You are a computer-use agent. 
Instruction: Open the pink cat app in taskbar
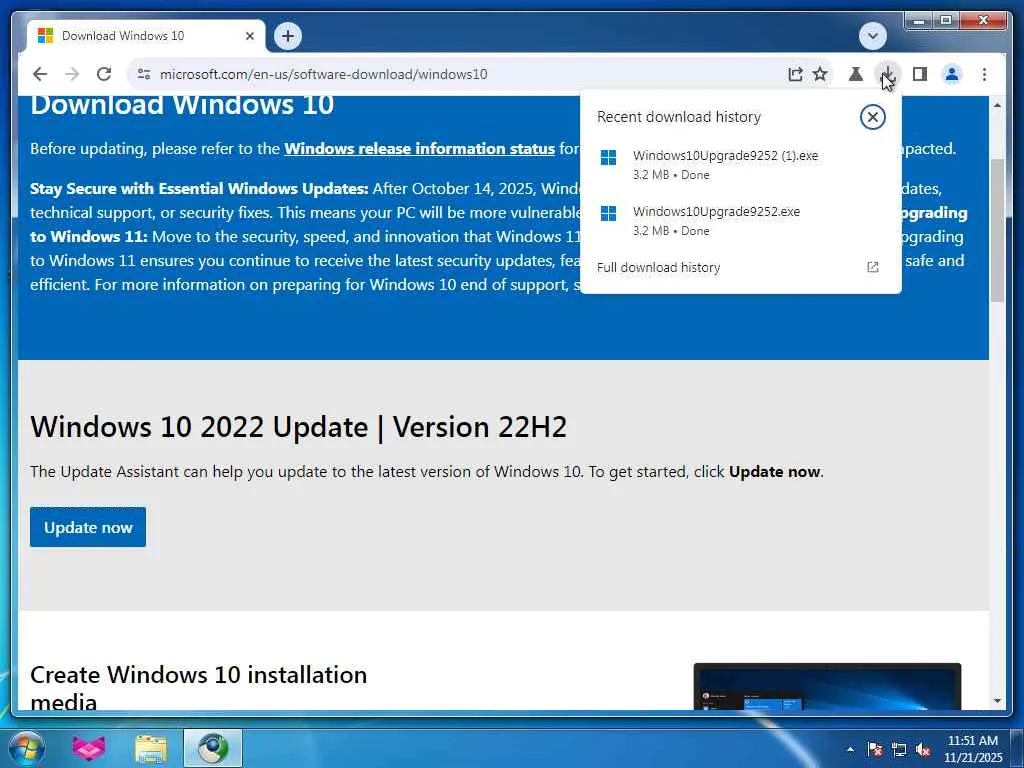[89, 748]
